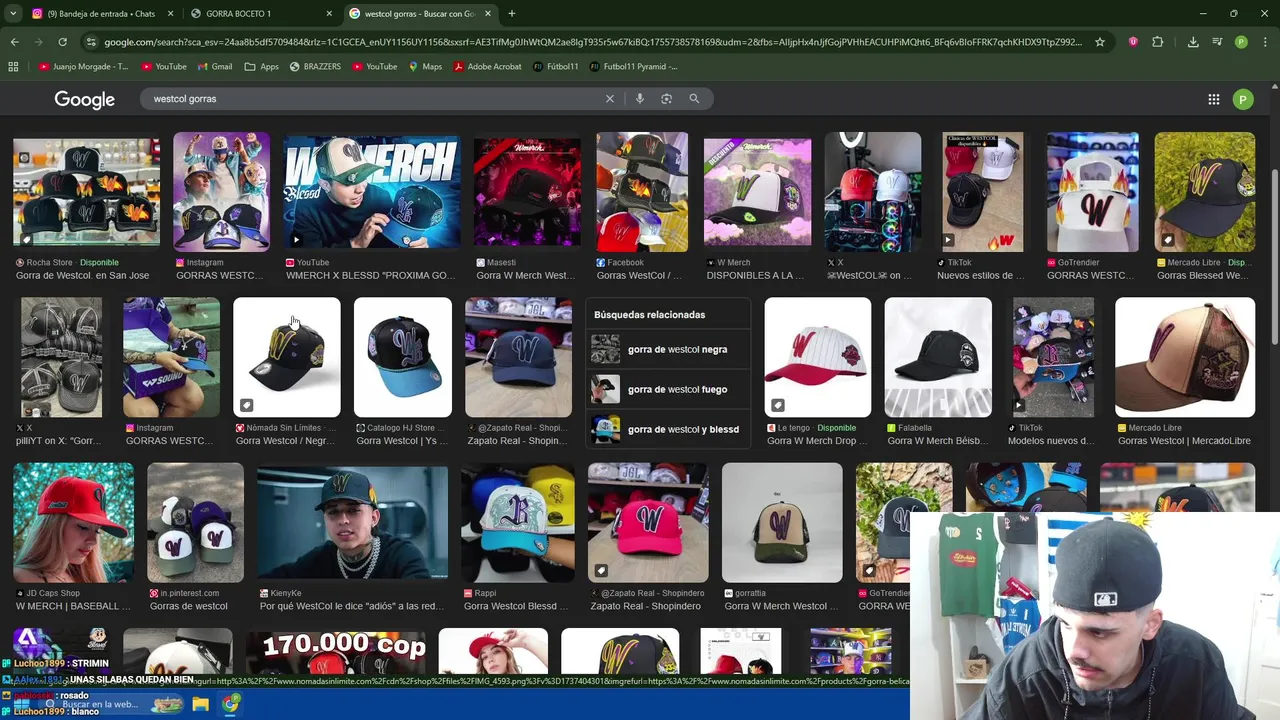Click the Google logo
1280x720 pixels.
point(85,100)
